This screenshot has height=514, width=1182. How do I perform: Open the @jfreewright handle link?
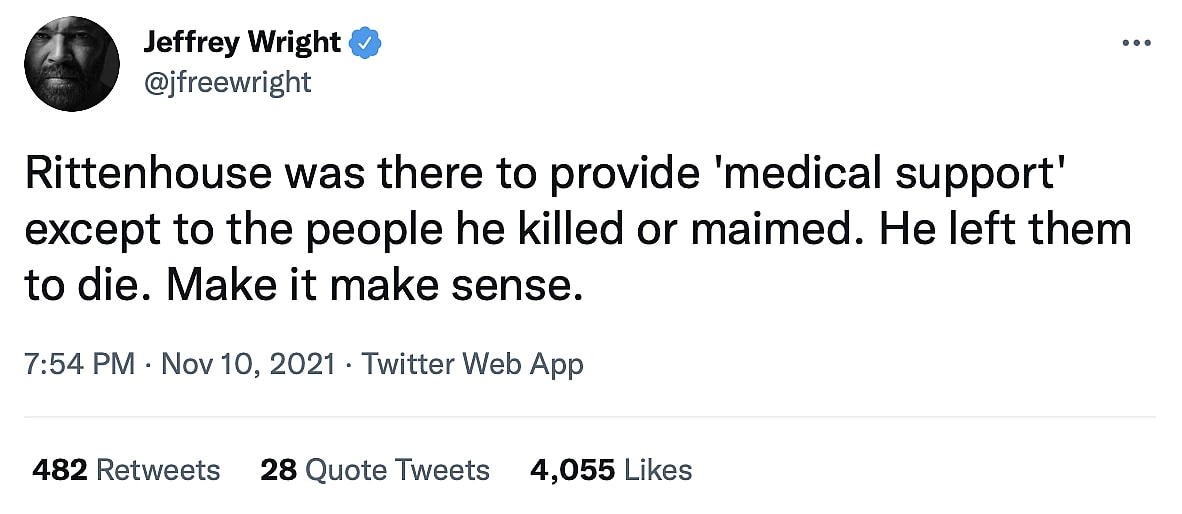228,80
